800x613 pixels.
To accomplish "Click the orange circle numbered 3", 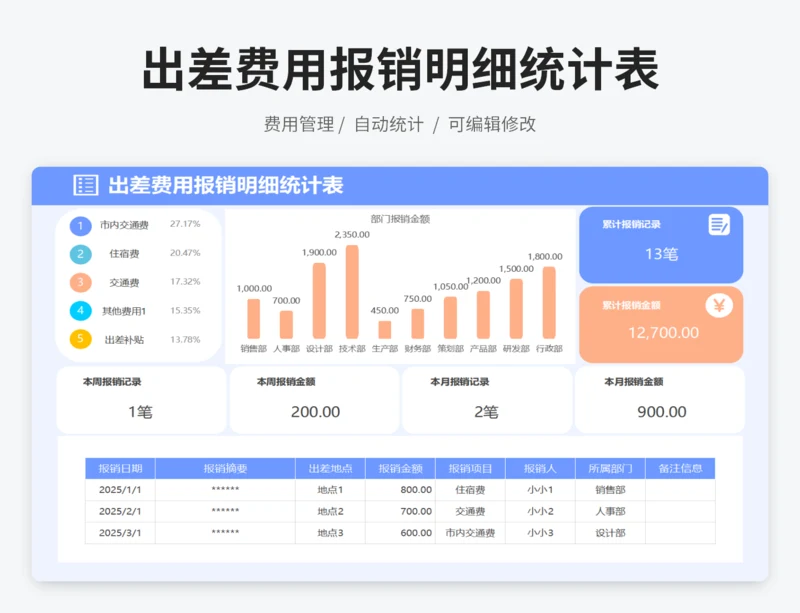I will (x=80, y=282).
